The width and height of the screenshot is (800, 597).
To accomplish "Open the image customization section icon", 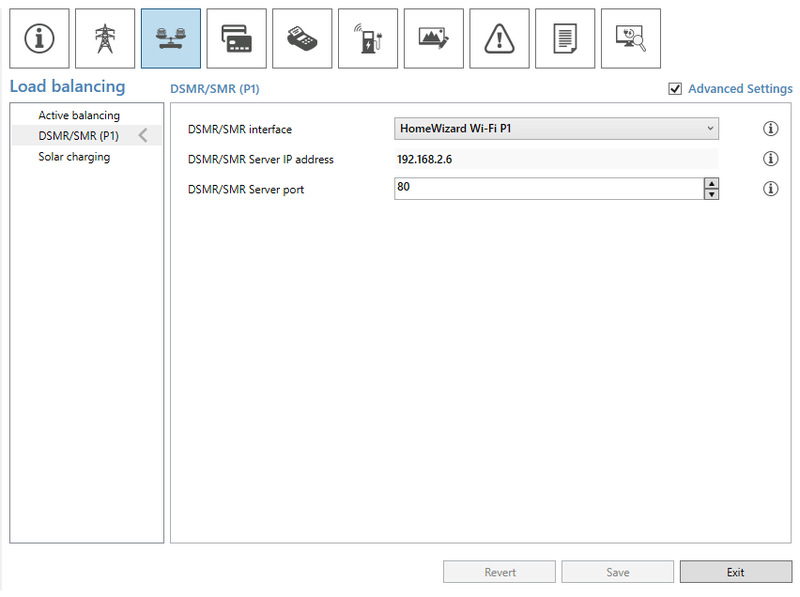I will (434, 38).
